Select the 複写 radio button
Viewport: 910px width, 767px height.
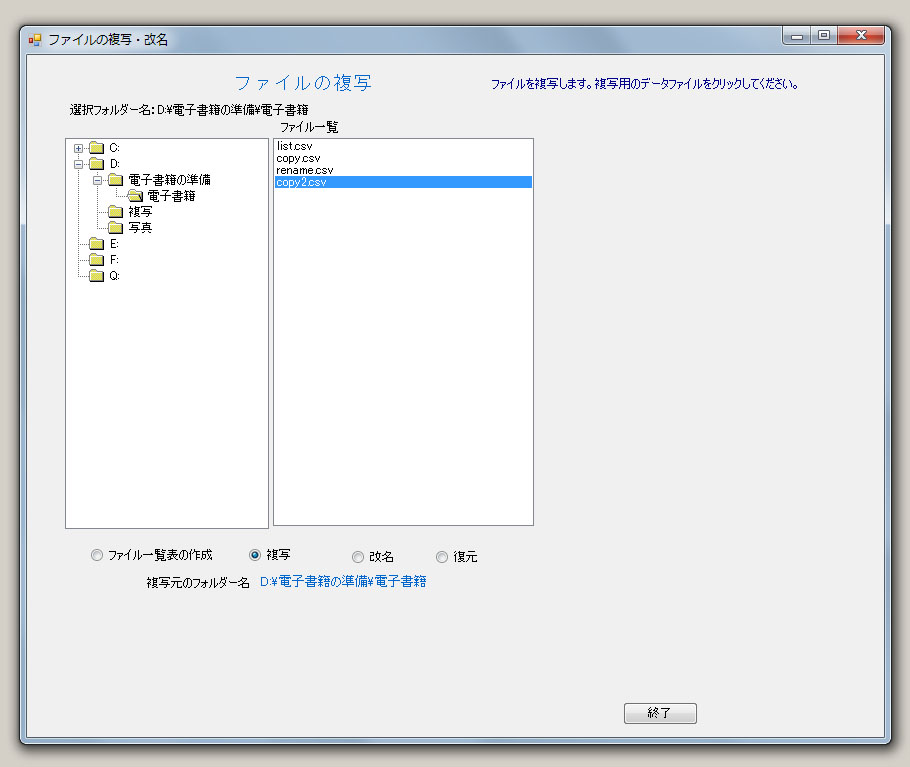[255, 555]
